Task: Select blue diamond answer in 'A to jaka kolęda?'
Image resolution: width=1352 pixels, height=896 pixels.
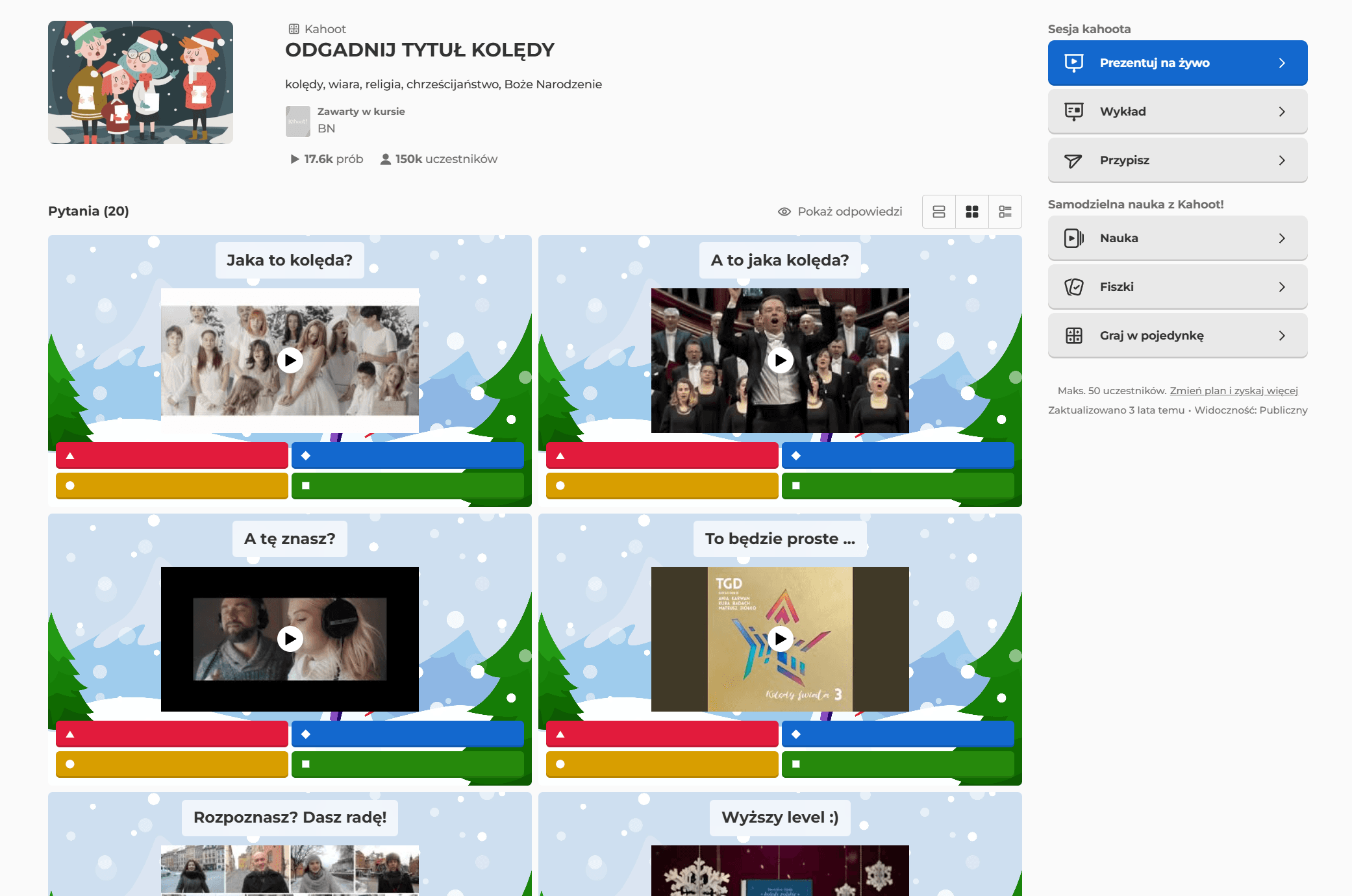Action: click(898, 456)
